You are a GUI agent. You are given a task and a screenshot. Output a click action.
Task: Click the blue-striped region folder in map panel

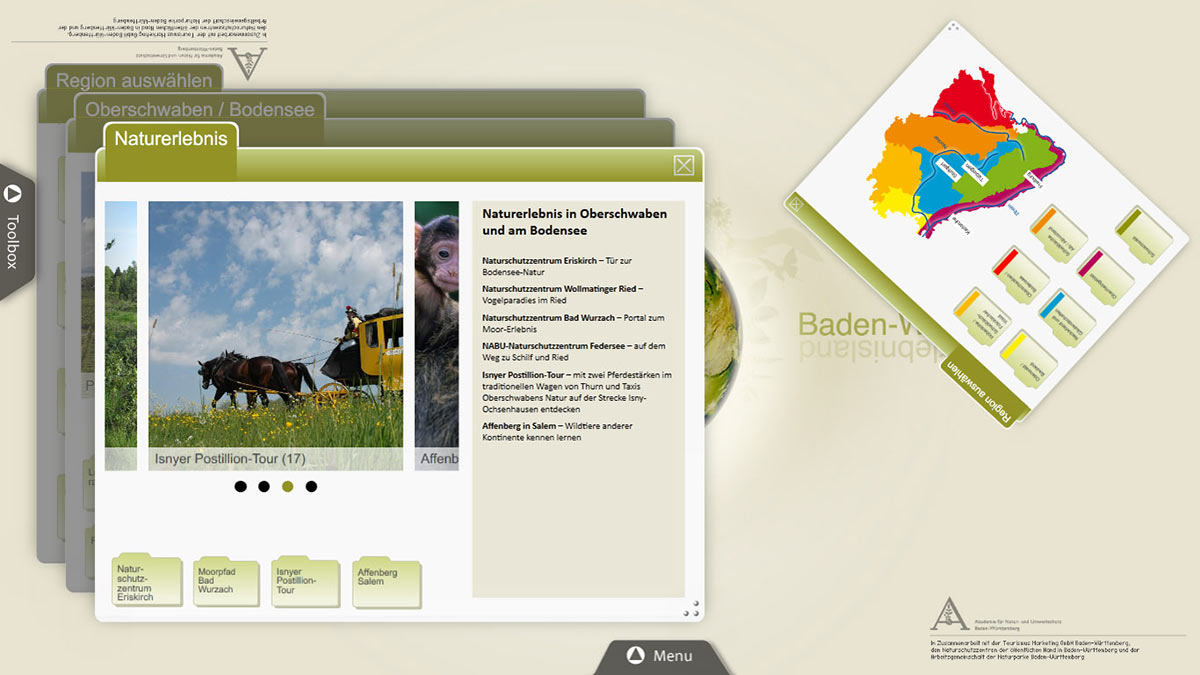tap(1065, 317)
